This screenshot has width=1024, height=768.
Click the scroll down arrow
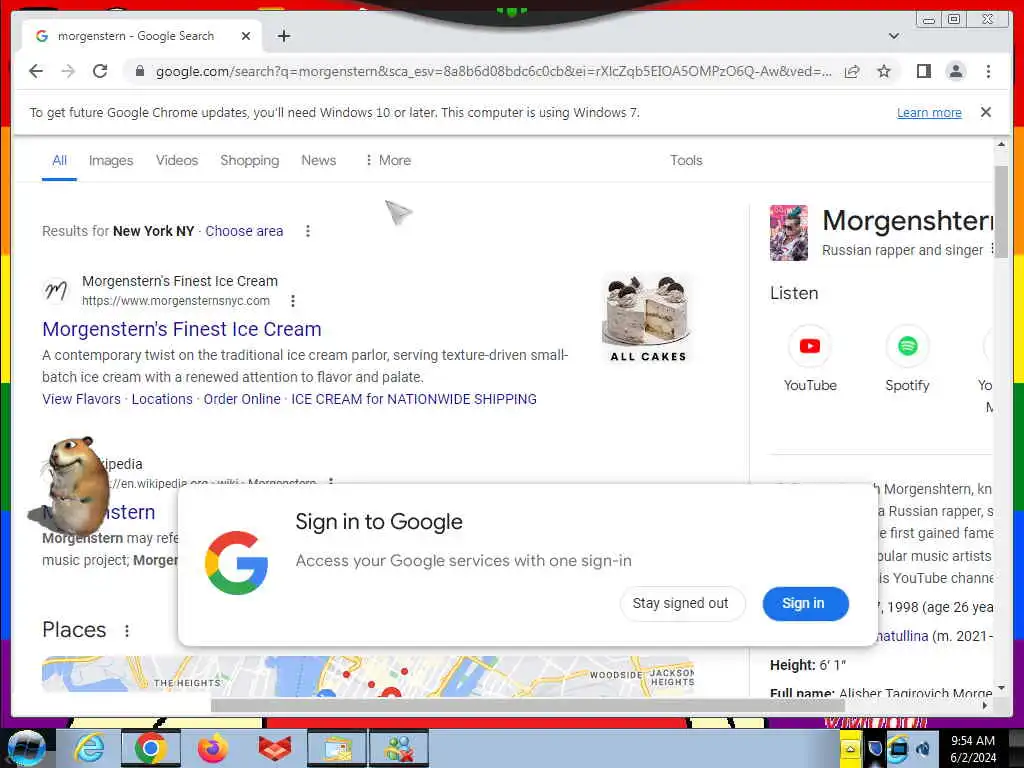(x=1000, y=688)
